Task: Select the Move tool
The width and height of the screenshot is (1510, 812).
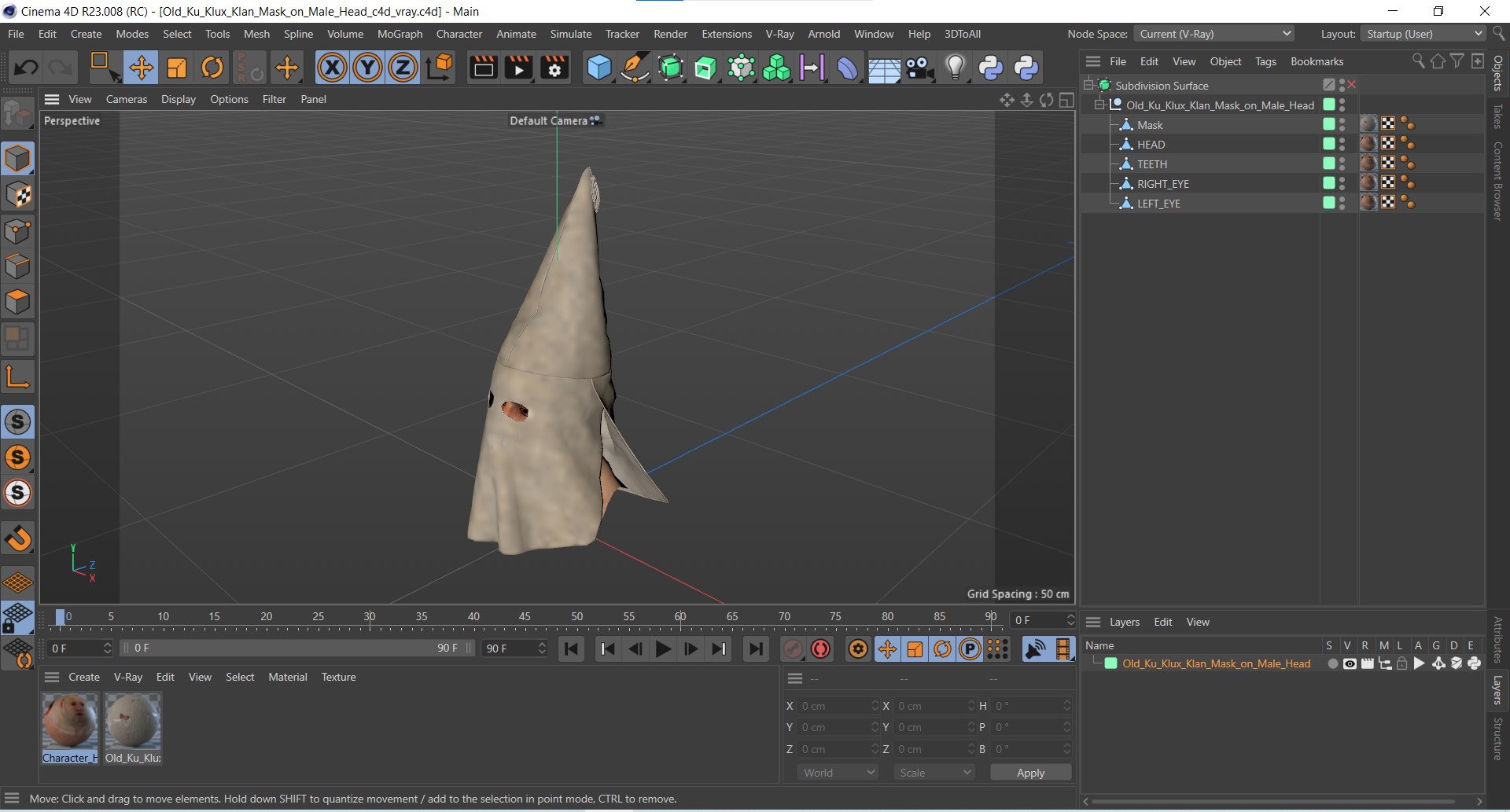Action: click(x=141, y=68)
